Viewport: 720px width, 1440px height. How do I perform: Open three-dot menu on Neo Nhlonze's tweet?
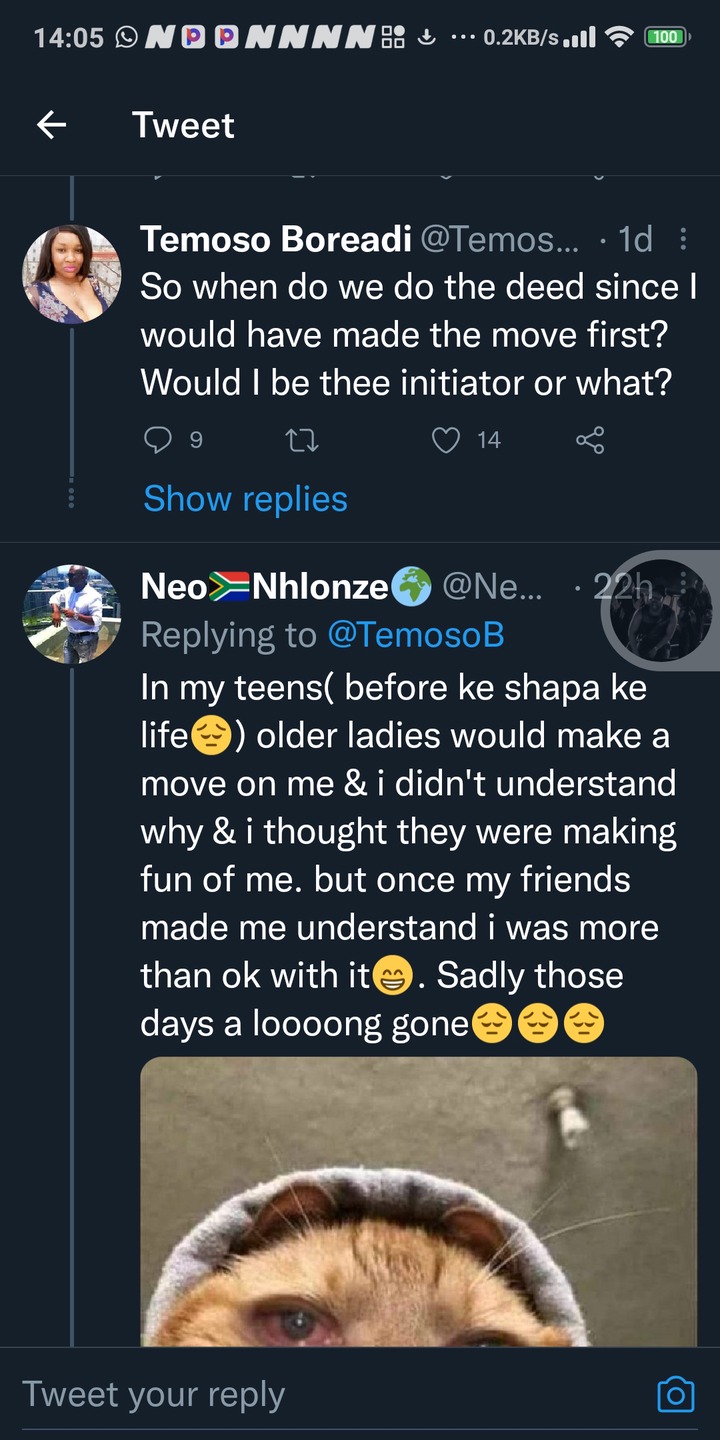click(683, 585)
